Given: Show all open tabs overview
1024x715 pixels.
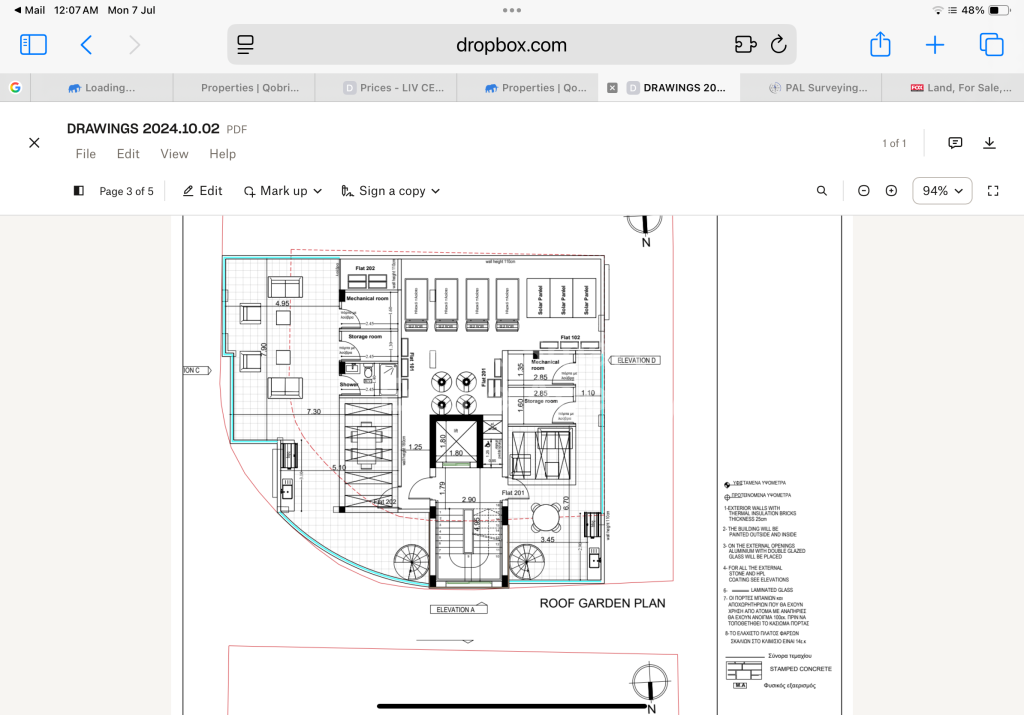Looking at the screenshot, I should pos(991,45).
